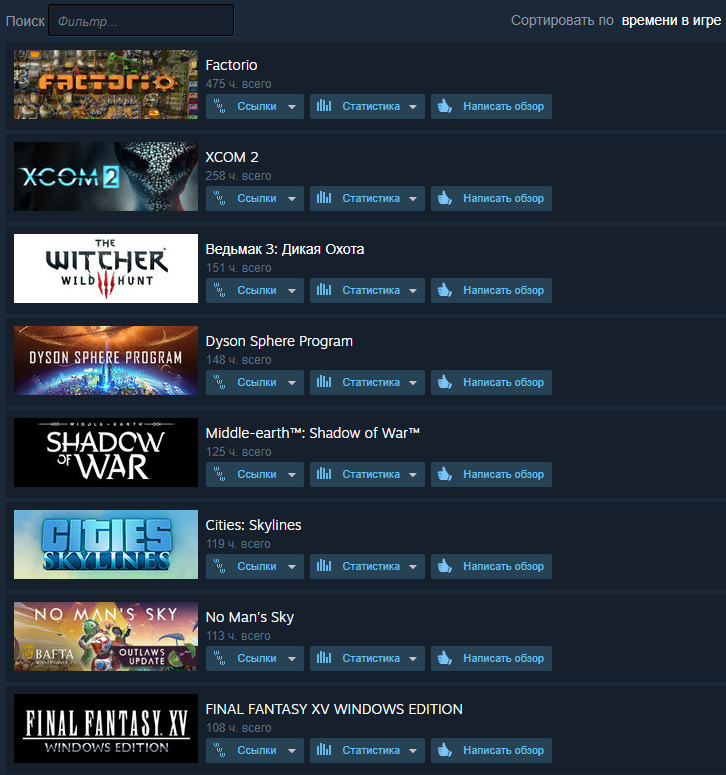Screen dimensions: 726x775
Task: Open the Witcher Wild Hunt banner thumbnail
Action: (x=106, y=268)
